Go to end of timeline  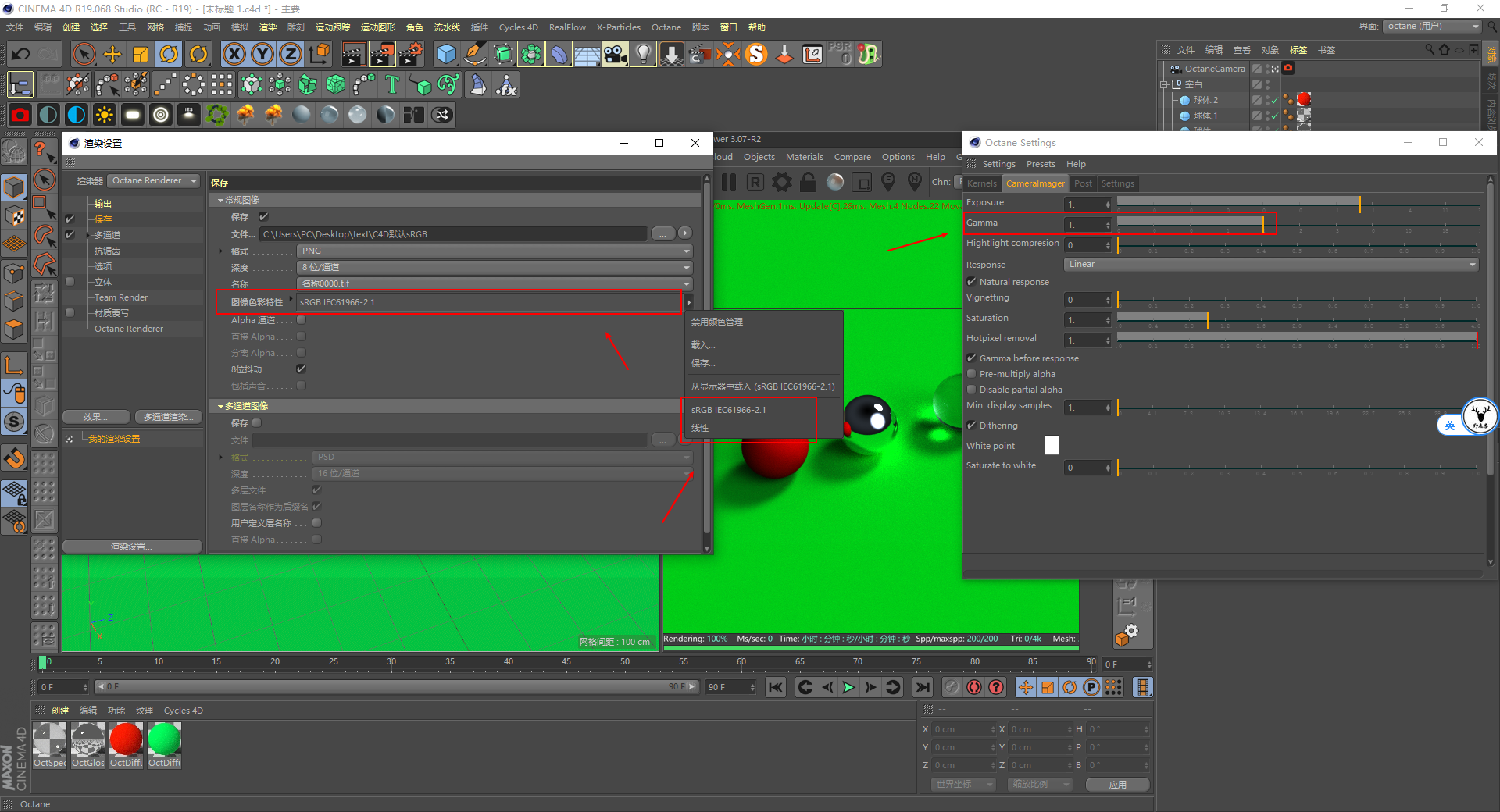click(x=923, y=687)
